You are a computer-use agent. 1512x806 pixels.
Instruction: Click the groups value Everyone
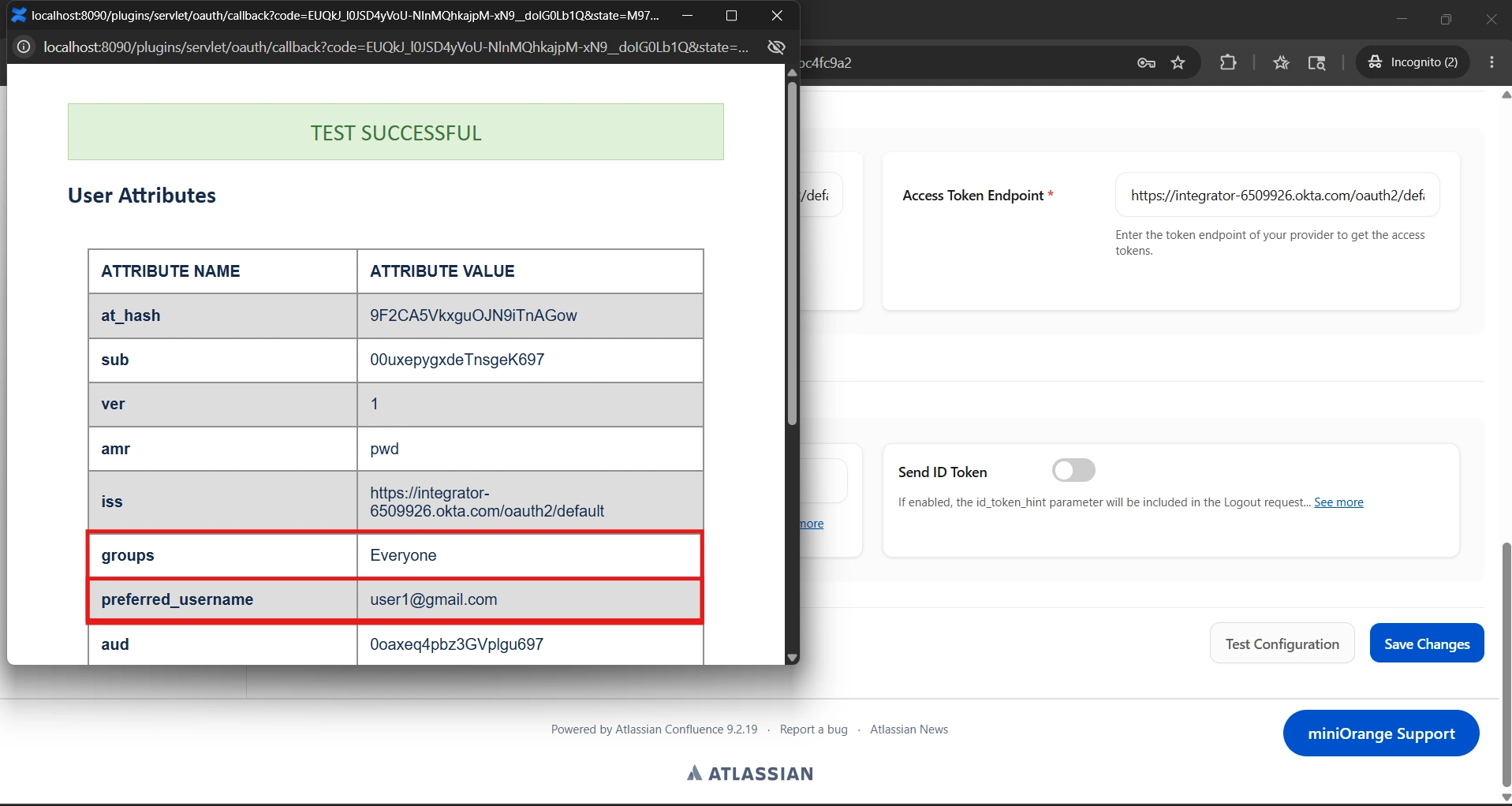coord(403,555)
